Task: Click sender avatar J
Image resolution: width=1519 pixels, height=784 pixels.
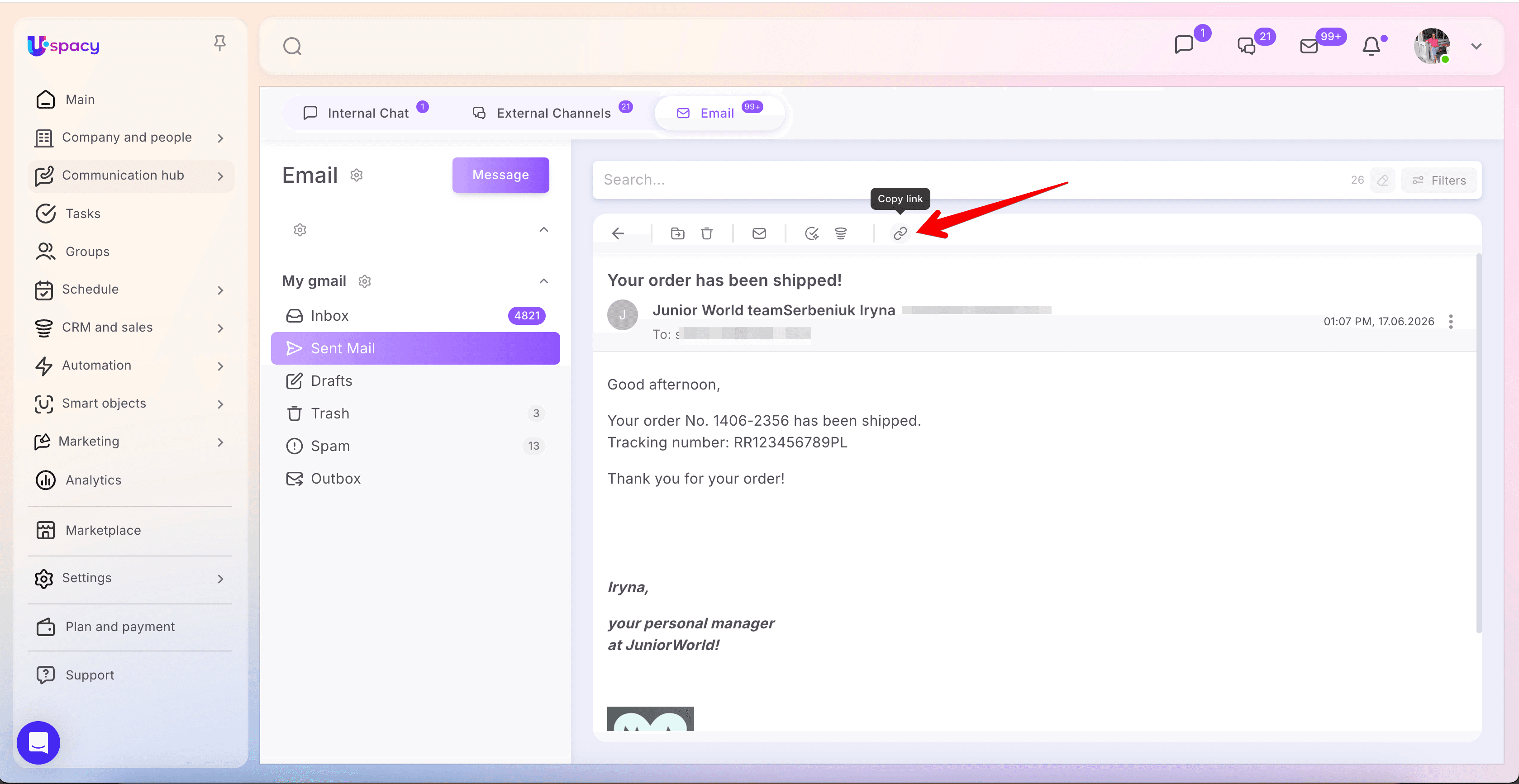Action: pyautogui.click(x=622, y=315)
